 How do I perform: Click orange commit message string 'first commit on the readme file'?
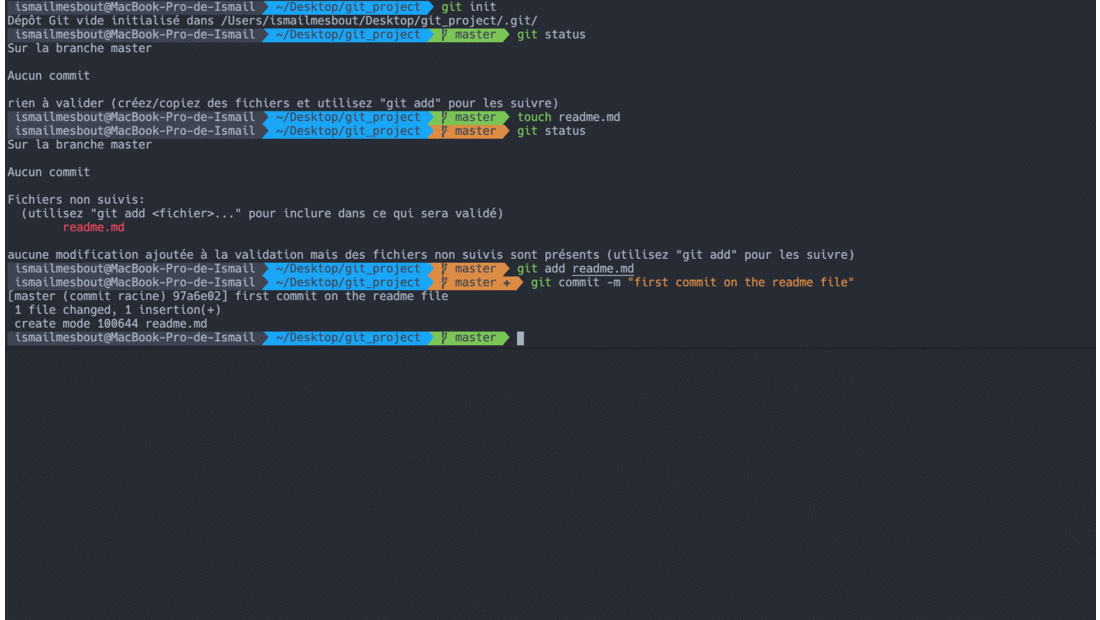click(740, 282)
